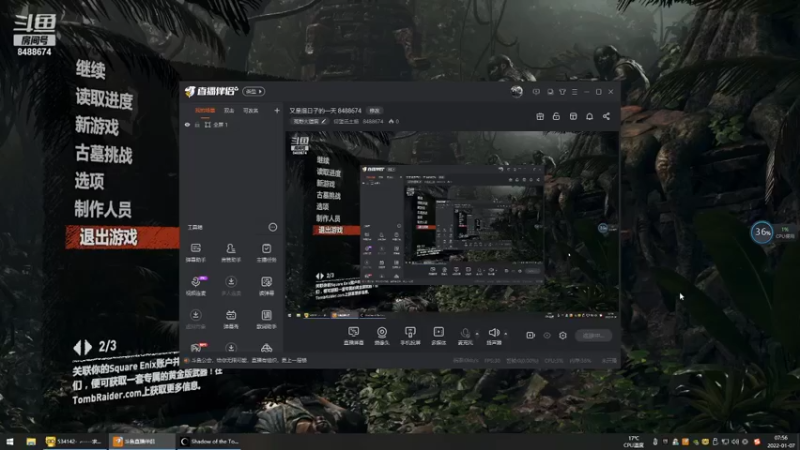Open 古墓挑战 in the game menu
This screenshot has height=450, width=800.
(x=104, y=154)
